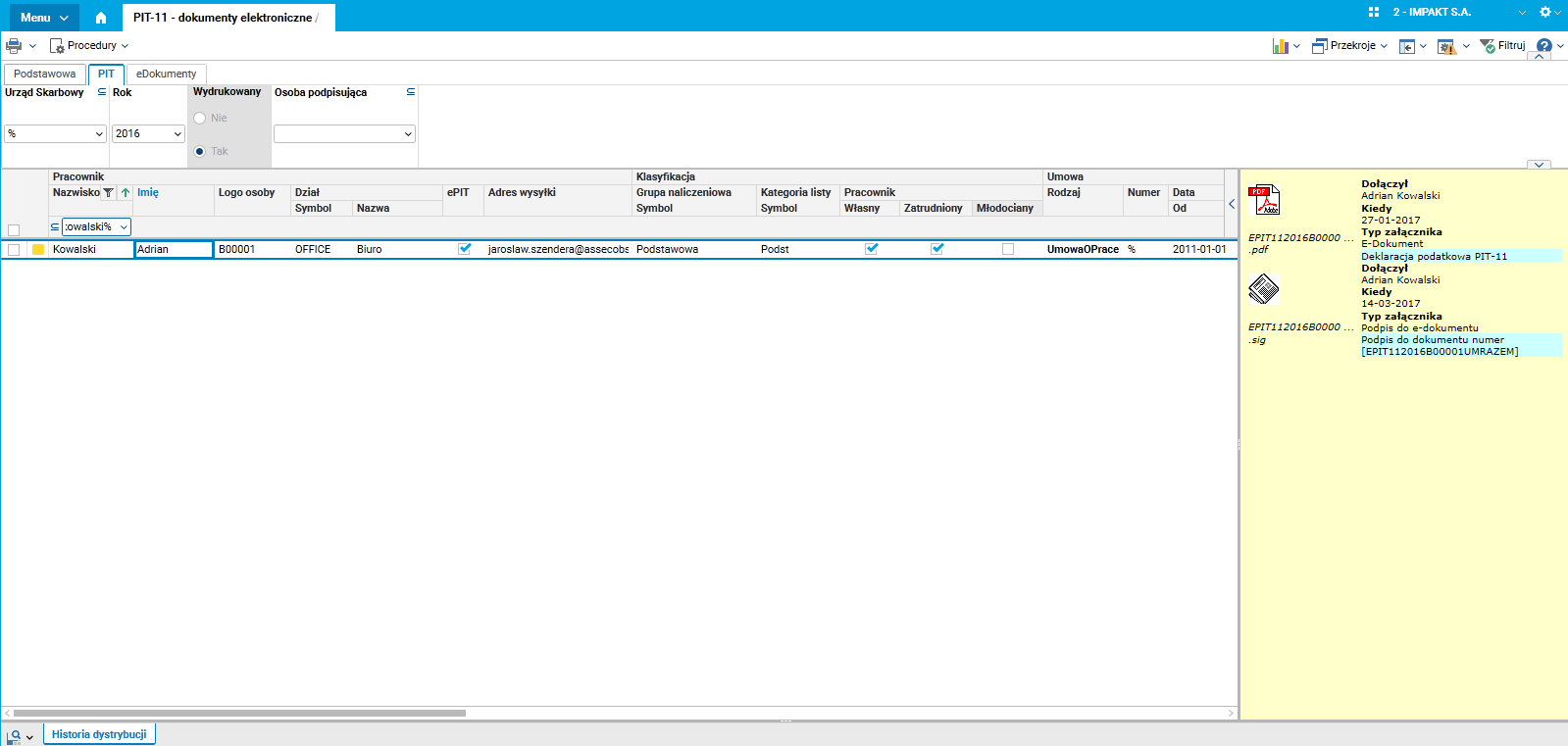Open the PDF attachment icon in the side panel
The image size is (1568, 746).
tap(1264, 200)
